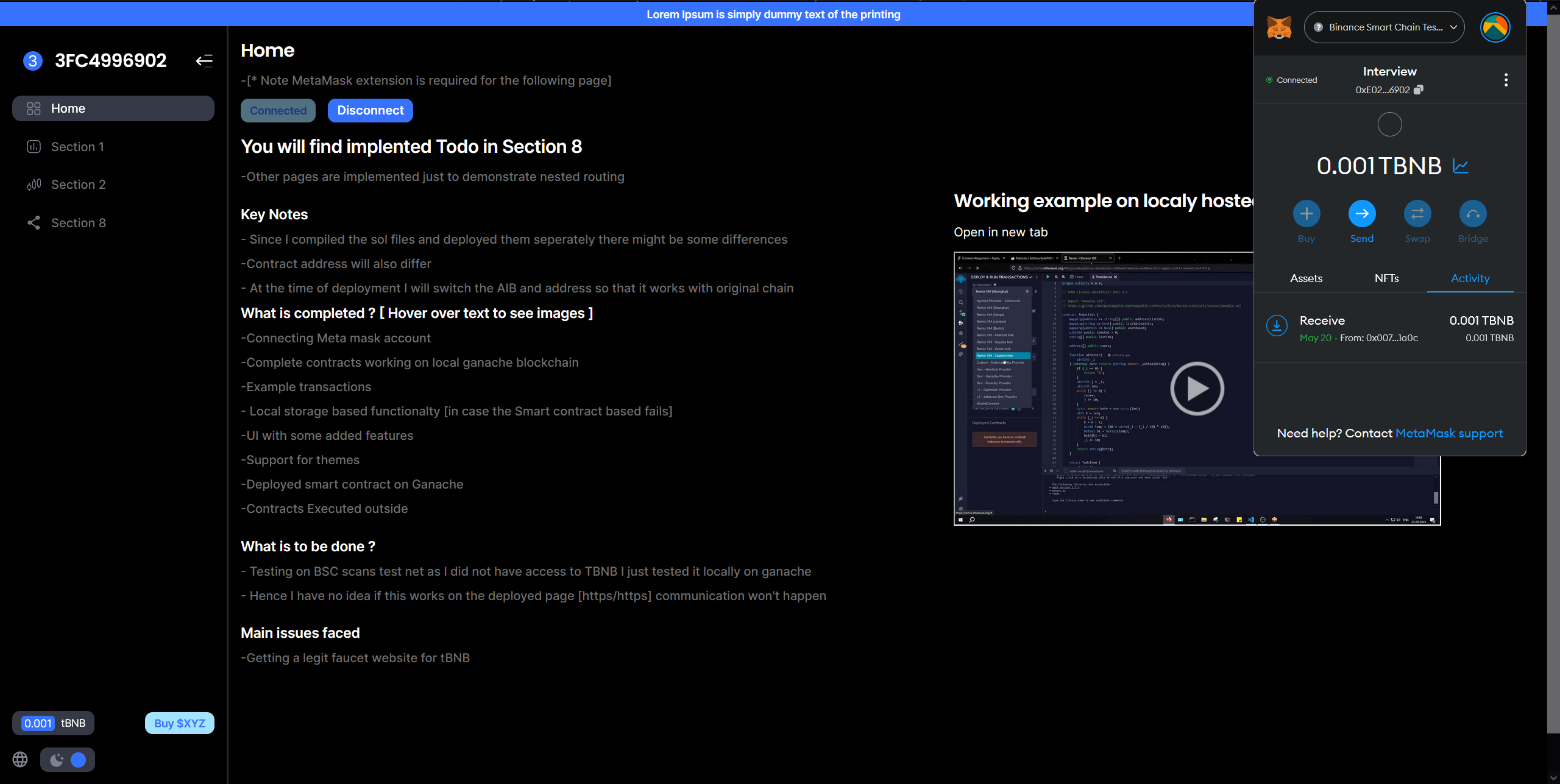Open portfolio chart icon next to balance
The height and width of the screenshot is (784, 1560).
point(1461,166)
